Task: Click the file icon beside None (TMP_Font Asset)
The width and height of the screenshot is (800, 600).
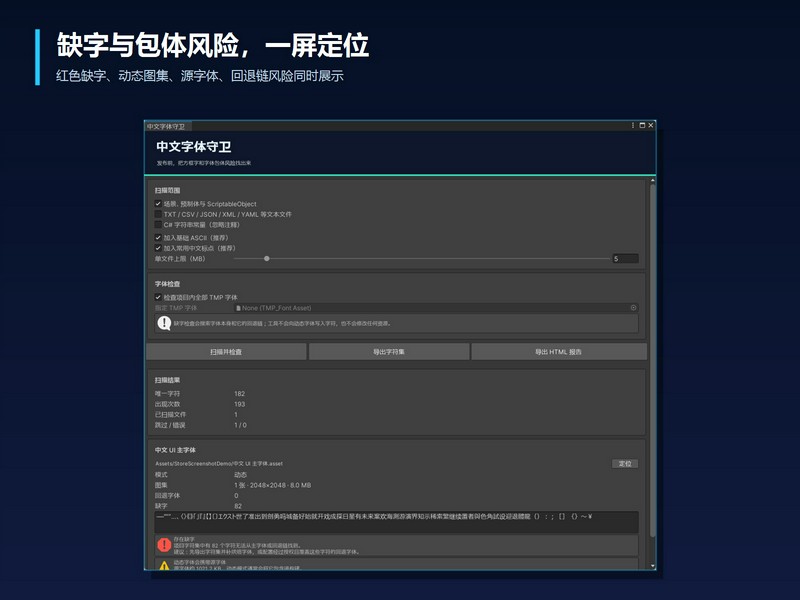Action: [238, 308]
